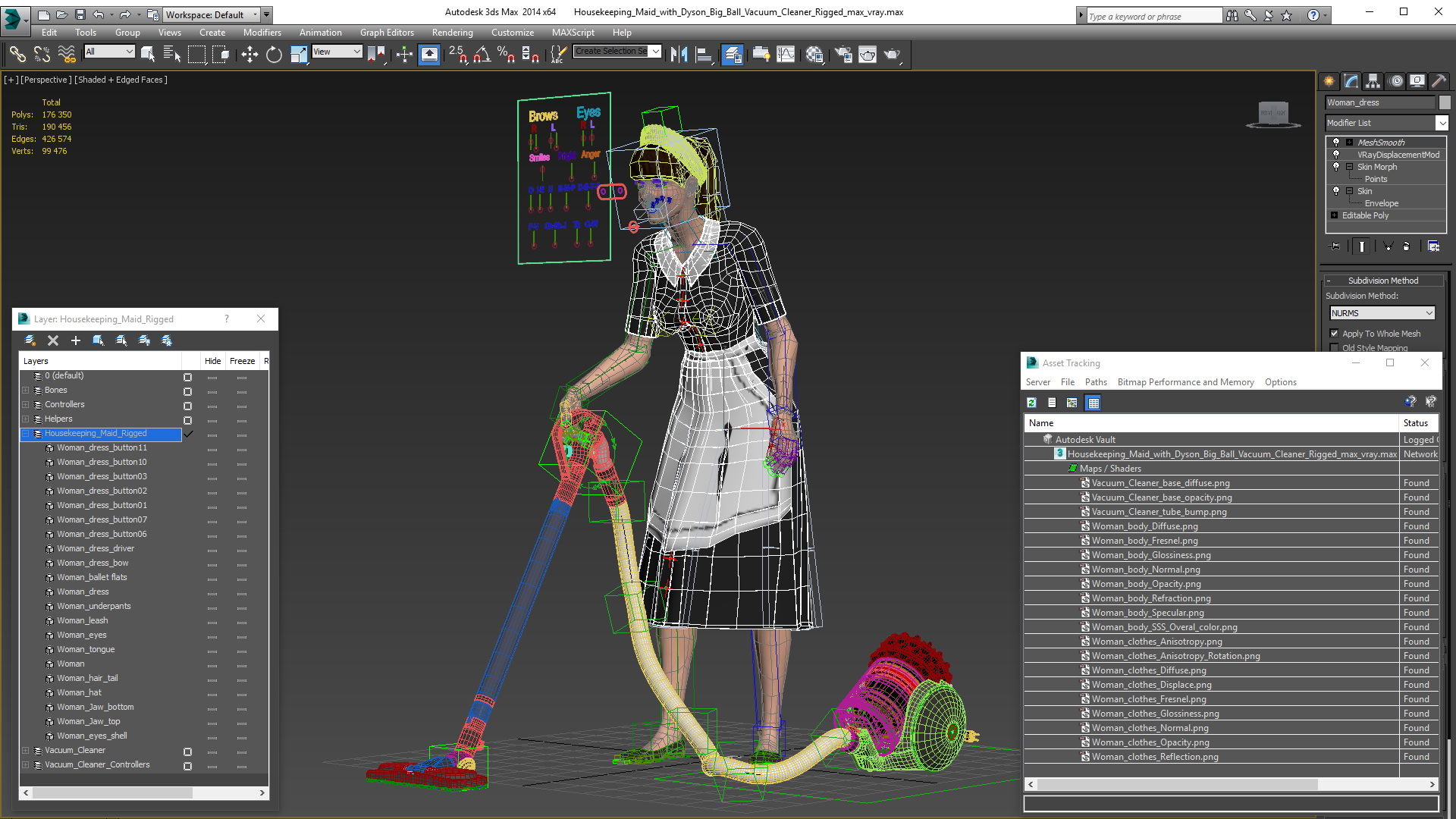Select the Link tool in main toolbar

(17, 54)
